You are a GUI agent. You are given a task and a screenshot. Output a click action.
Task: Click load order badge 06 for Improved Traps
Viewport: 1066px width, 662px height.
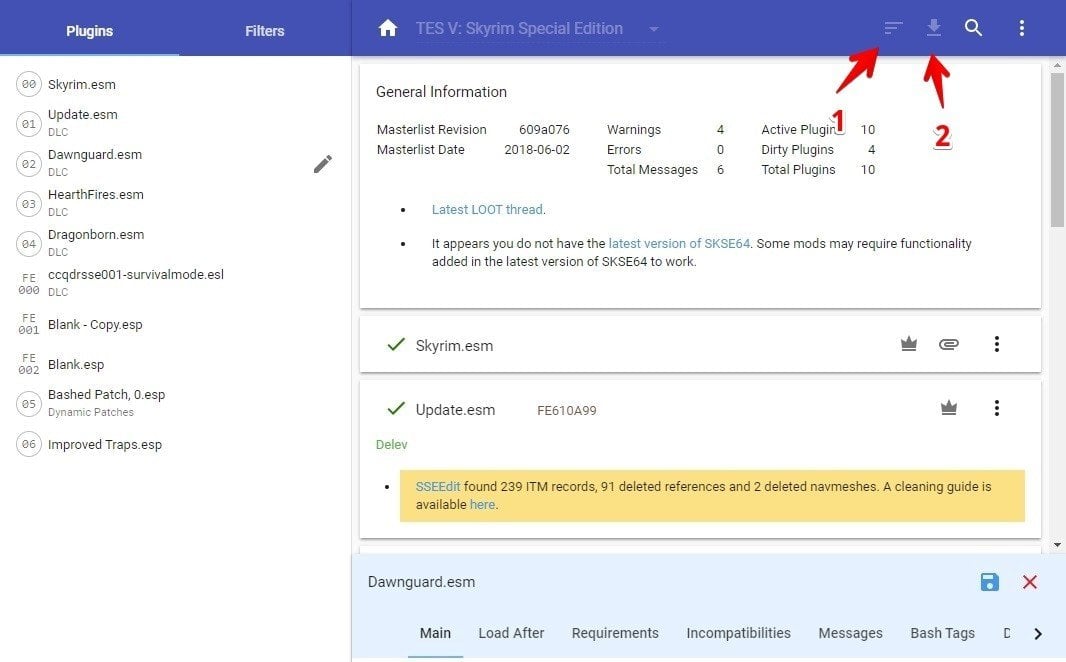click(29, 445)
